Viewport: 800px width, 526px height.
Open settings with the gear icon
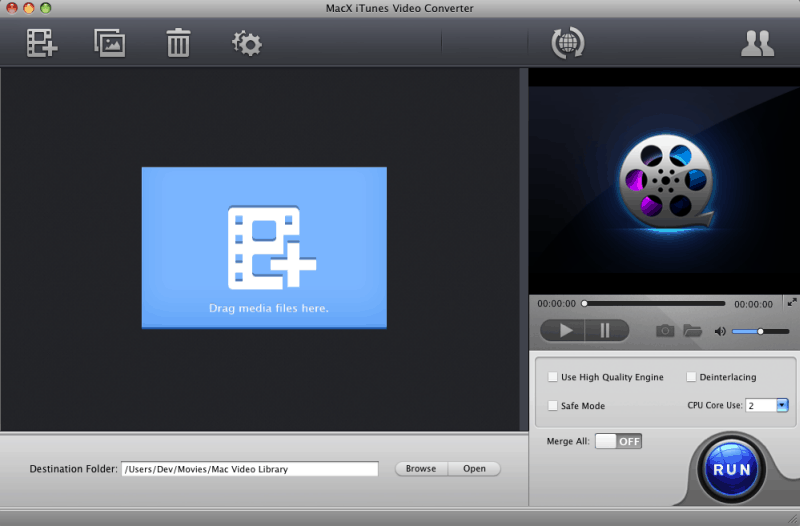click(246, 43)
